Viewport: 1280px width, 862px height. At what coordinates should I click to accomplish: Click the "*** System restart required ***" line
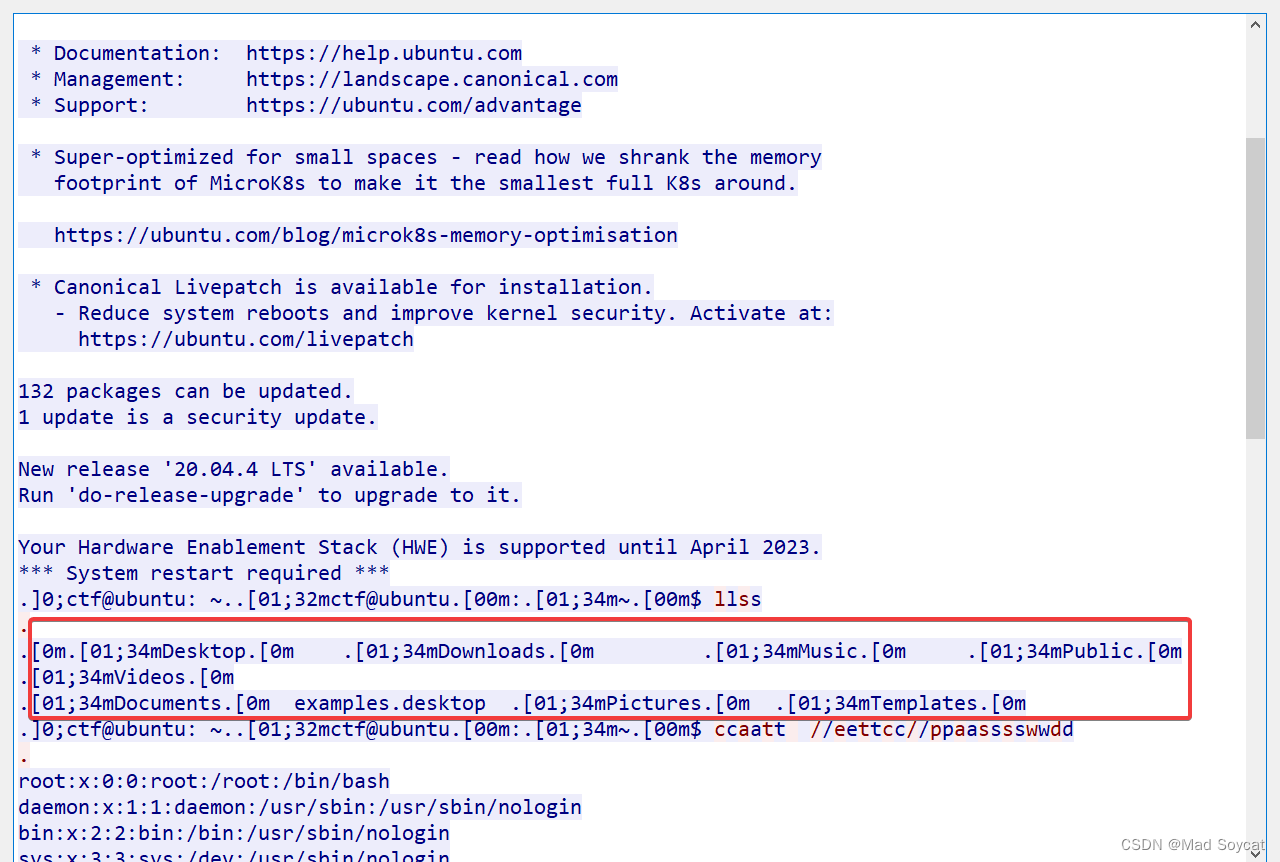[x=204, y=573]
